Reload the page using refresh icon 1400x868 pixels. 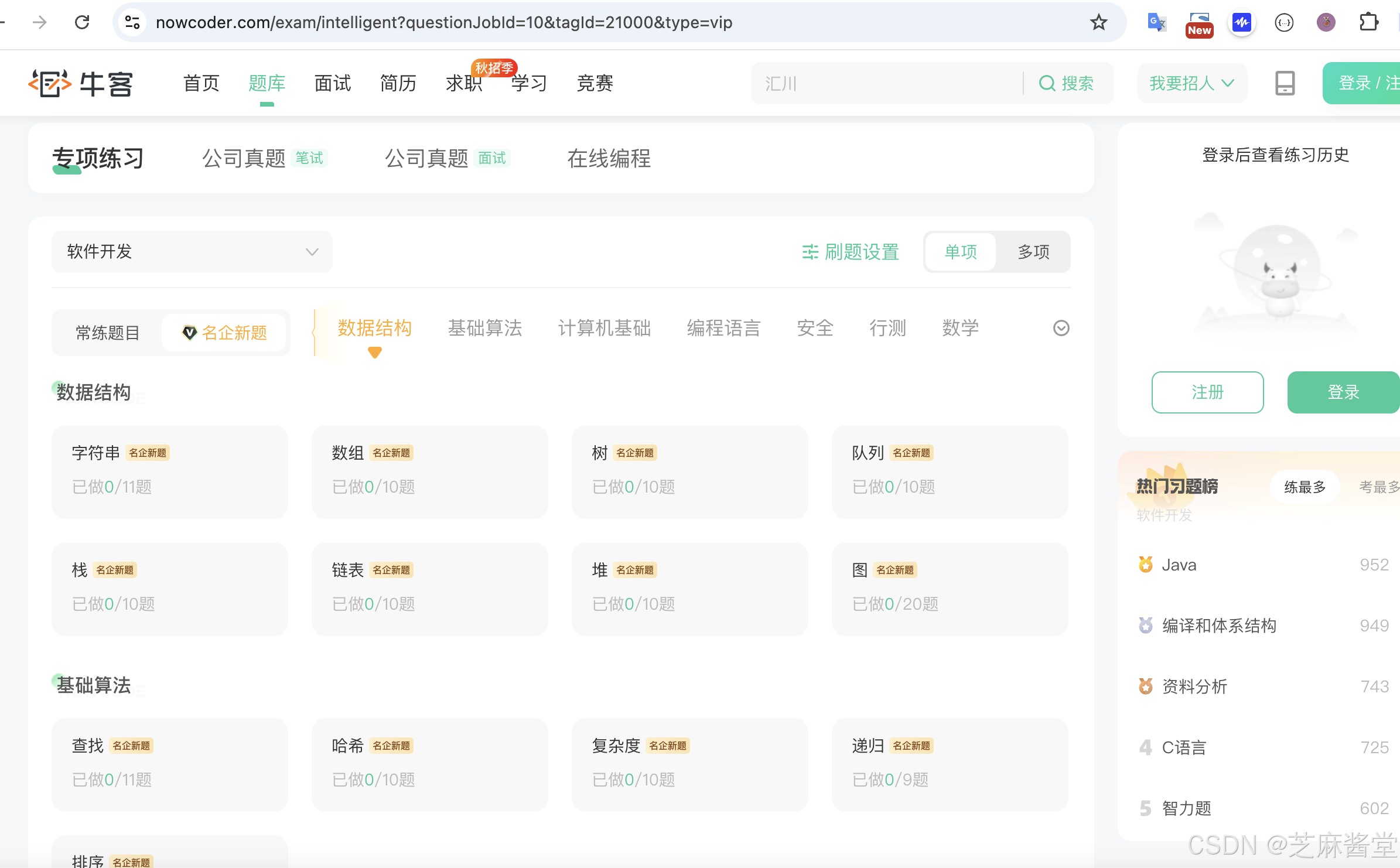point(82,22)
